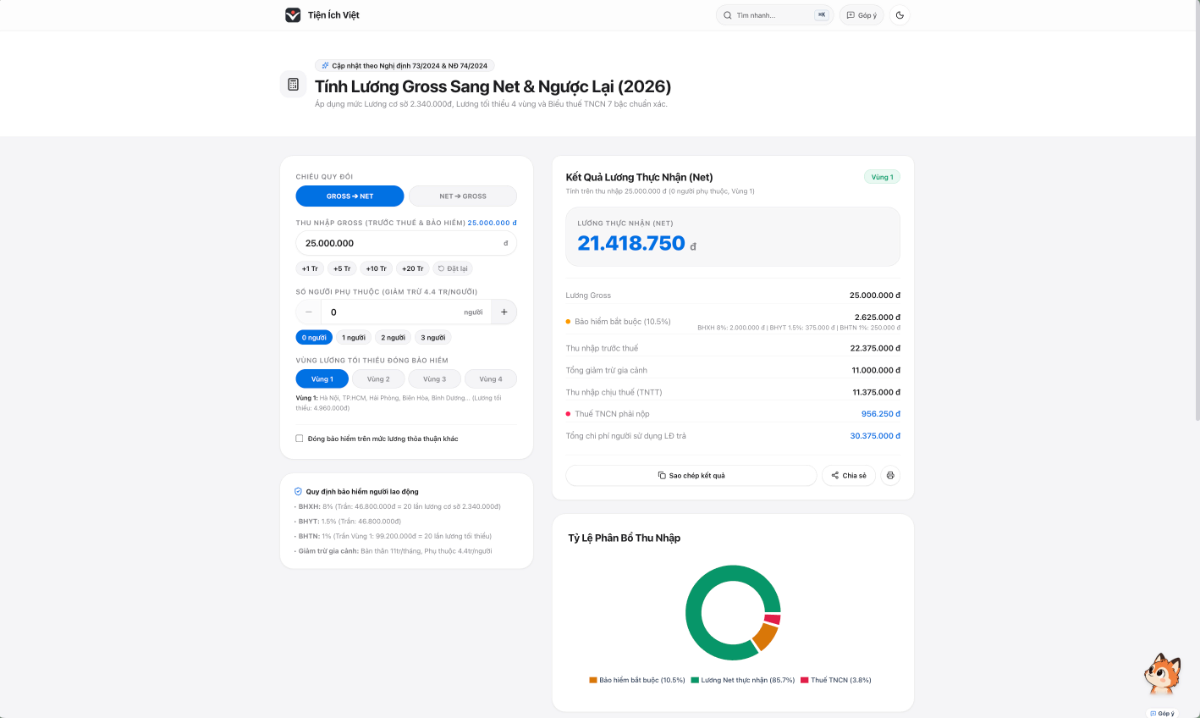Click the Giảm trừ gia cảnh rule line
This screenshot has width=1200, height=718.
pyautogui.click(x=393, y=551)
